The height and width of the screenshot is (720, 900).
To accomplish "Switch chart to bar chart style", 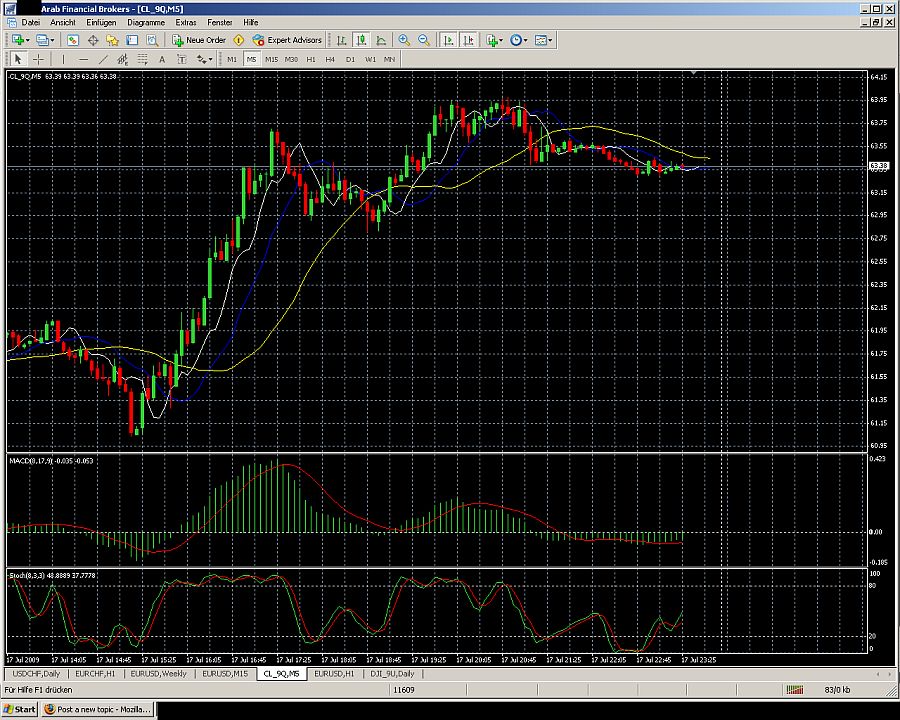I will tap(342, 40).
